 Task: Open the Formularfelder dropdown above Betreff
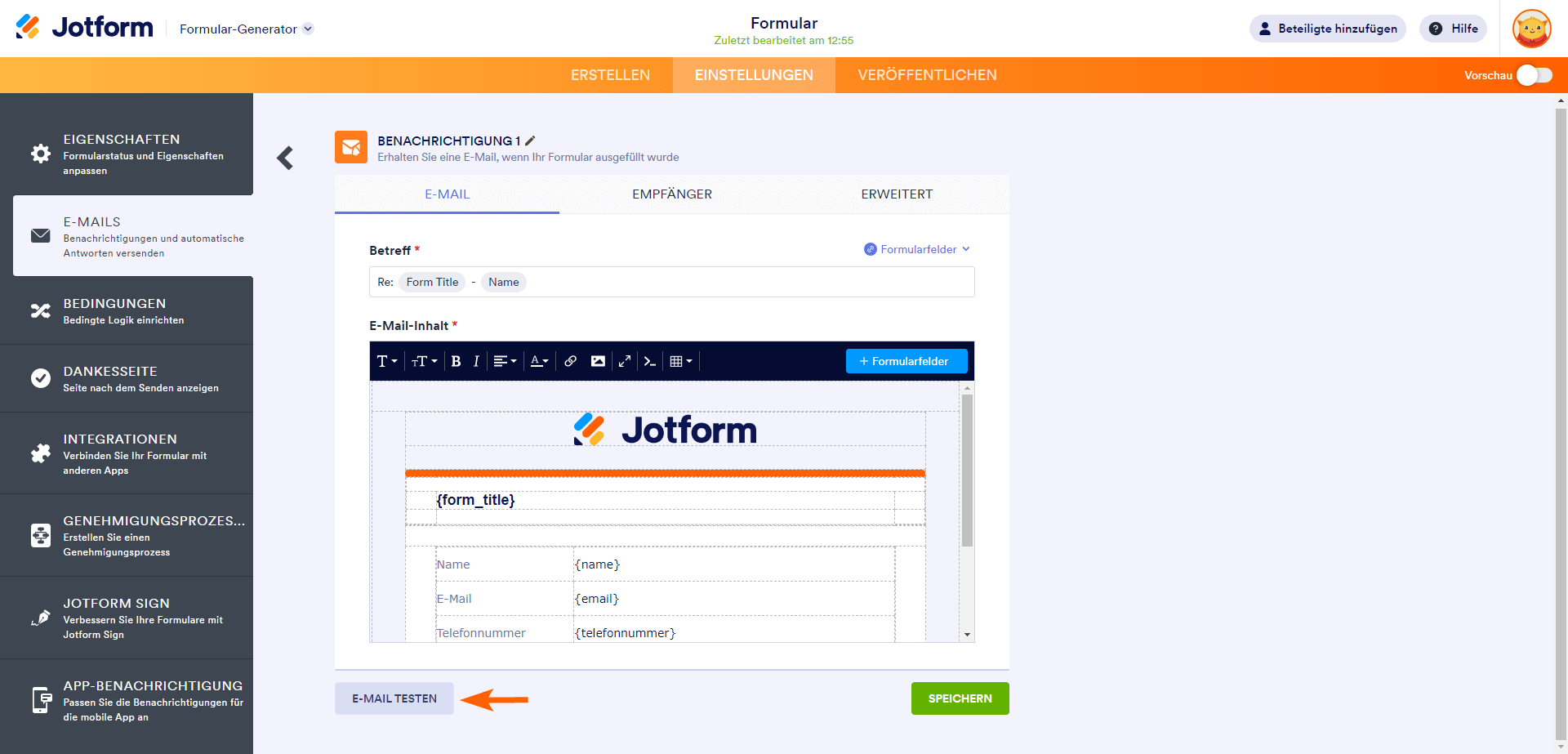pos(916,248)
